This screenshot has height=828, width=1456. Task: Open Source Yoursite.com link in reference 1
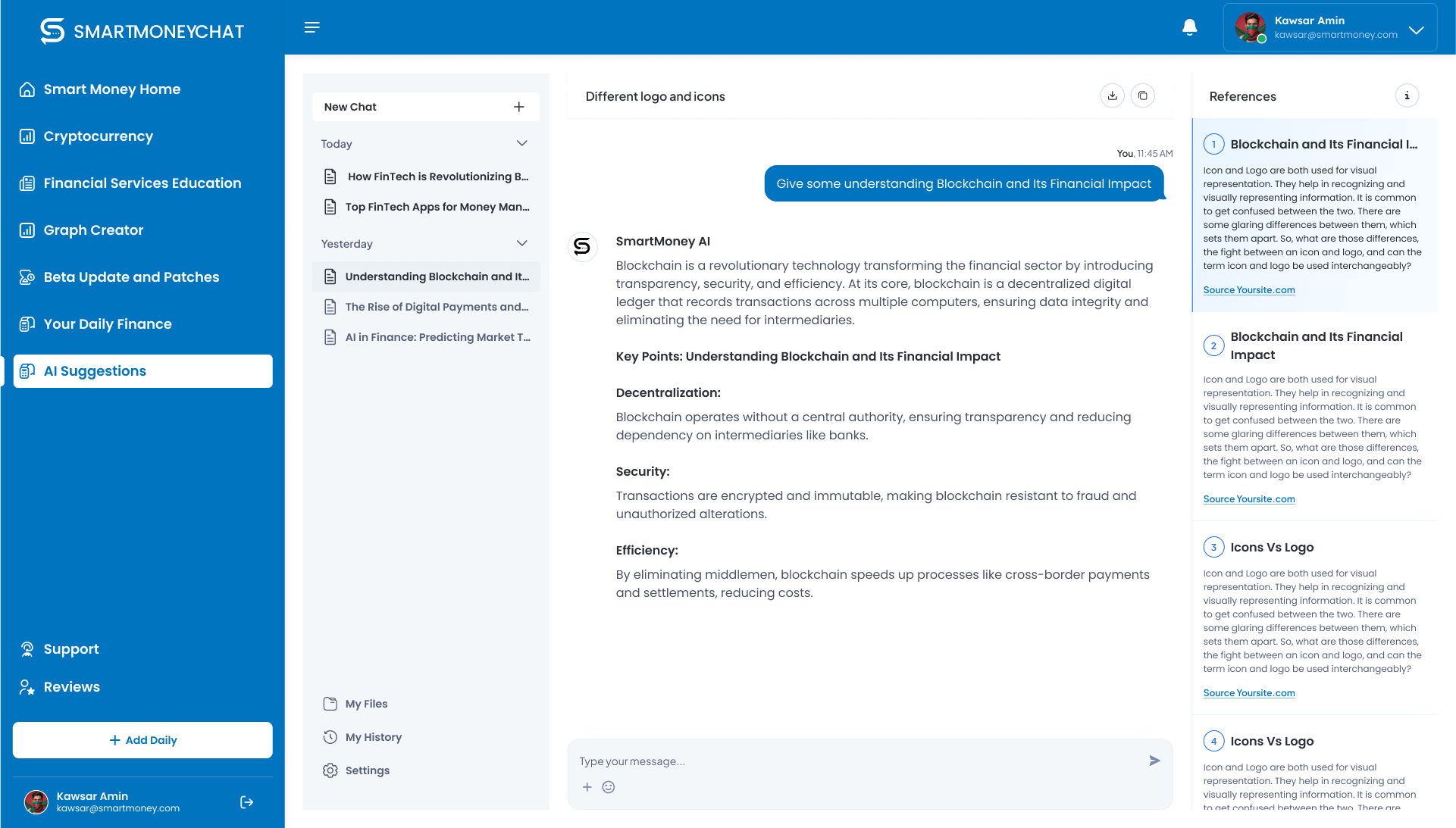[1248, 290]
